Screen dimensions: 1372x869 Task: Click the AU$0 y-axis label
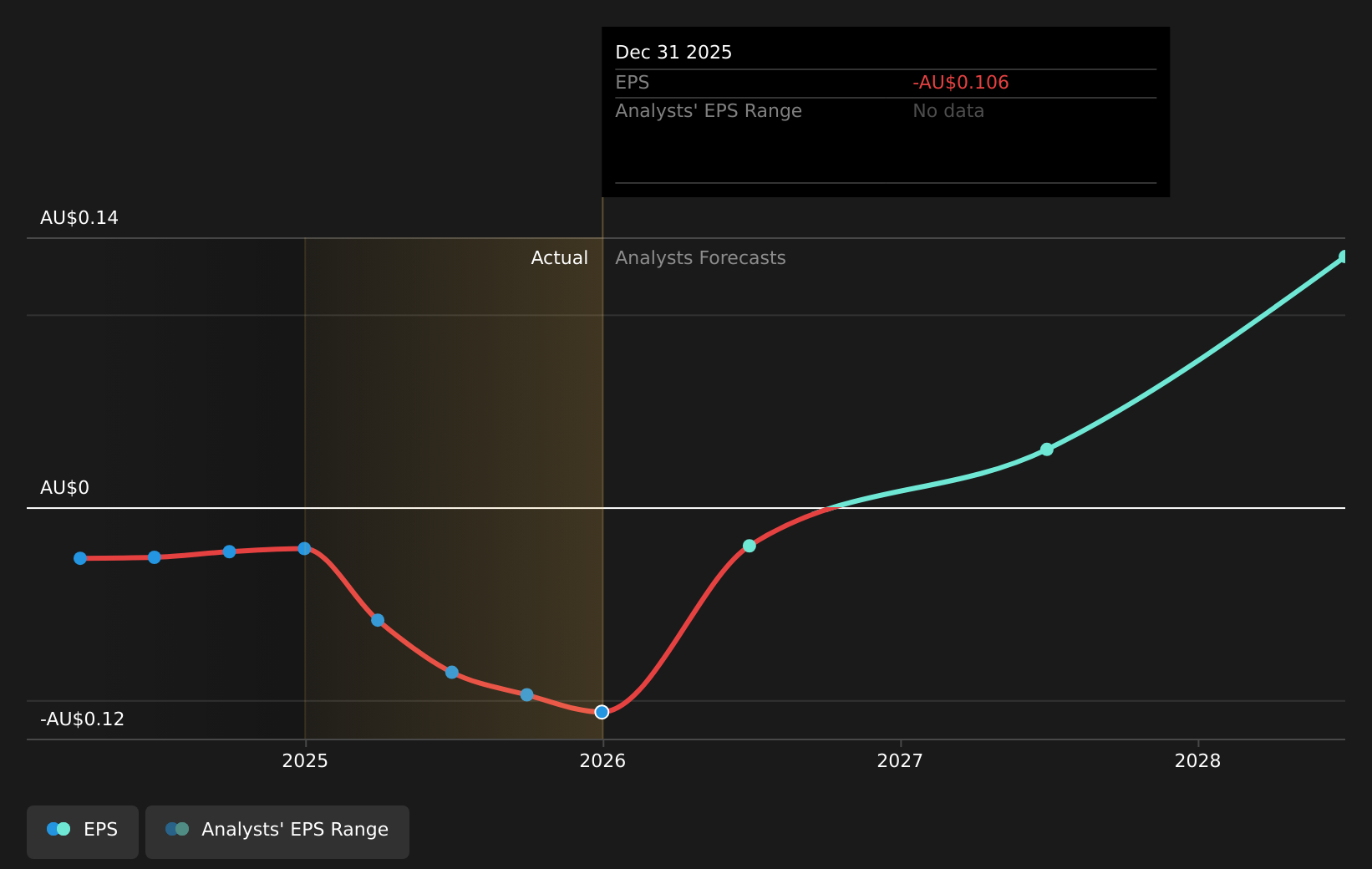coord(64,488)
